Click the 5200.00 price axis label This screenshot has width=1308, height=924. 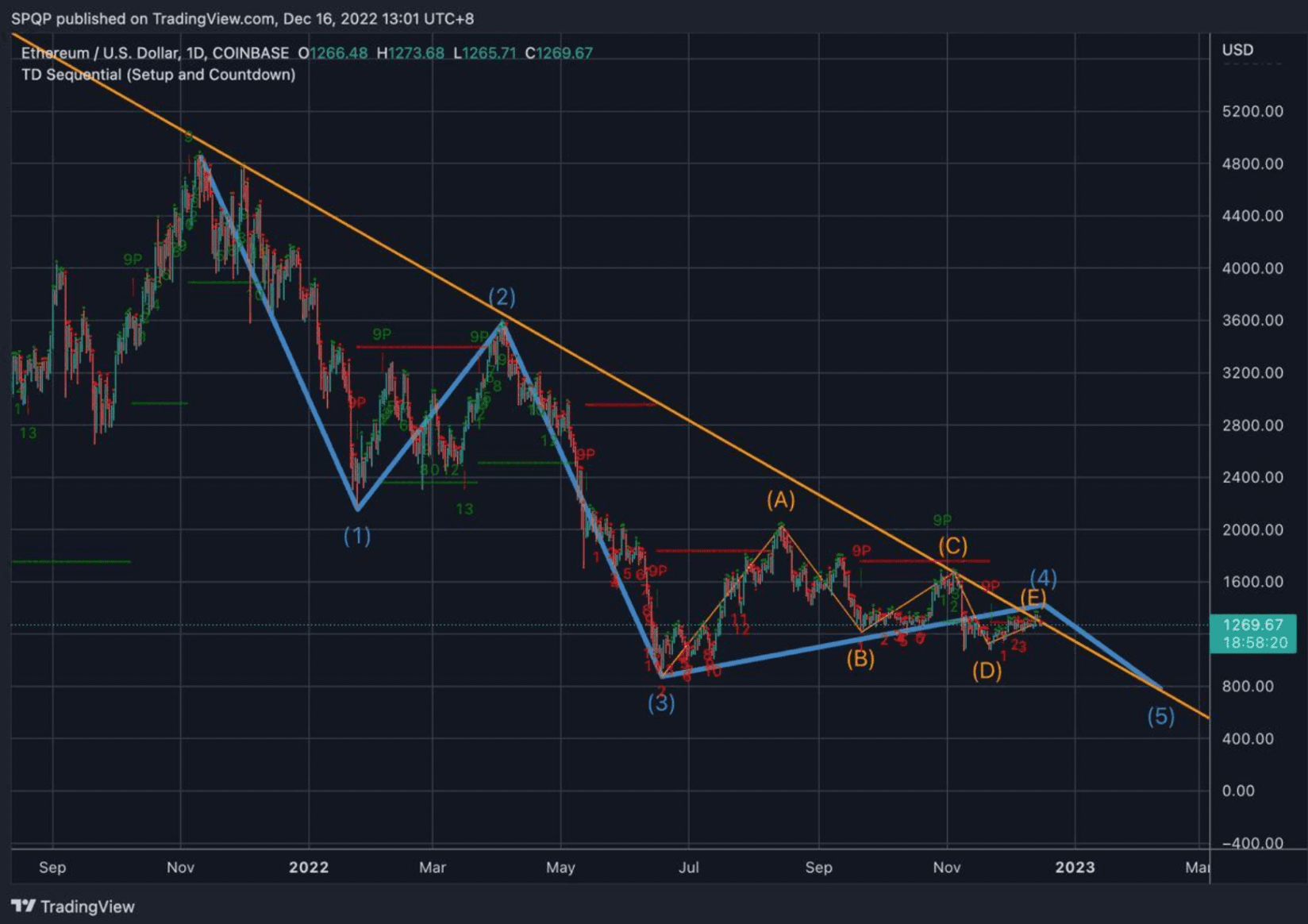(x=1252, y=111)
